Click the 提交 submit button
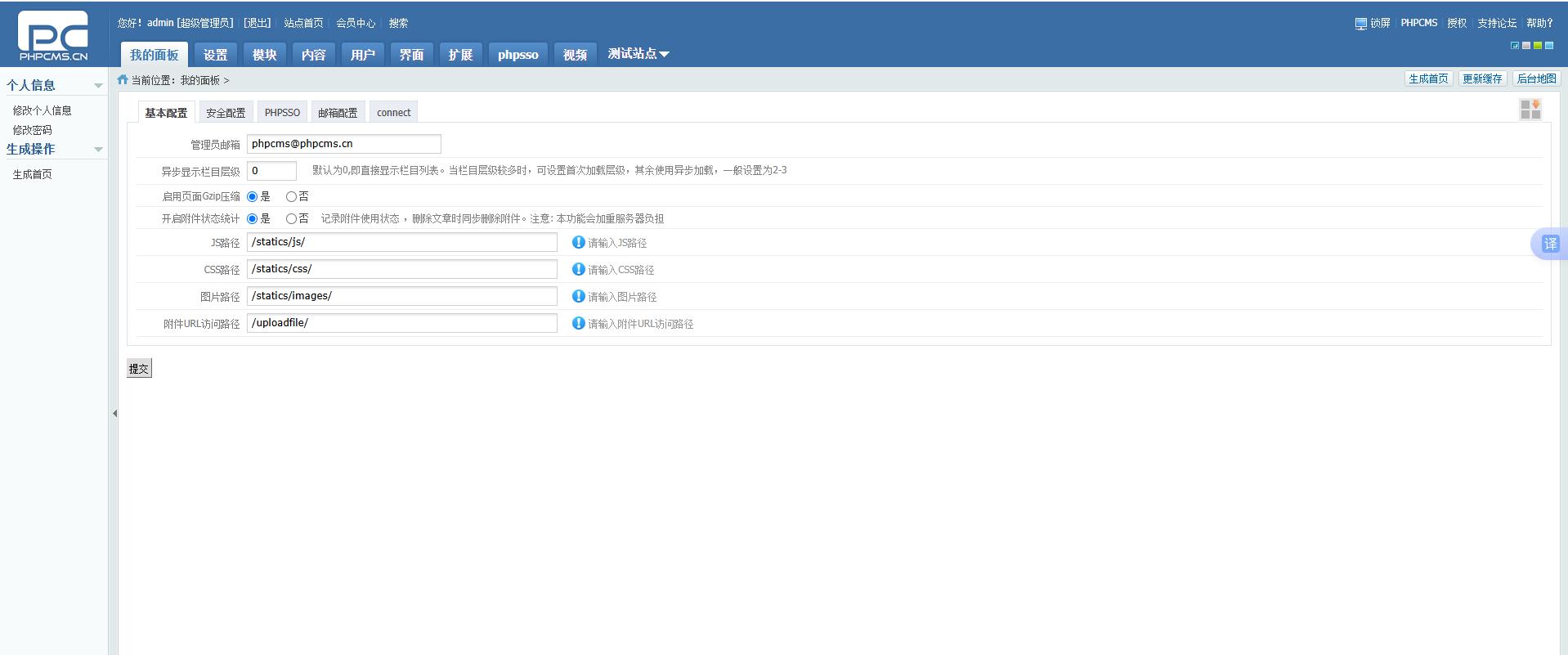The height and width of the screenshot is (655, 1568). pos(139,369)
